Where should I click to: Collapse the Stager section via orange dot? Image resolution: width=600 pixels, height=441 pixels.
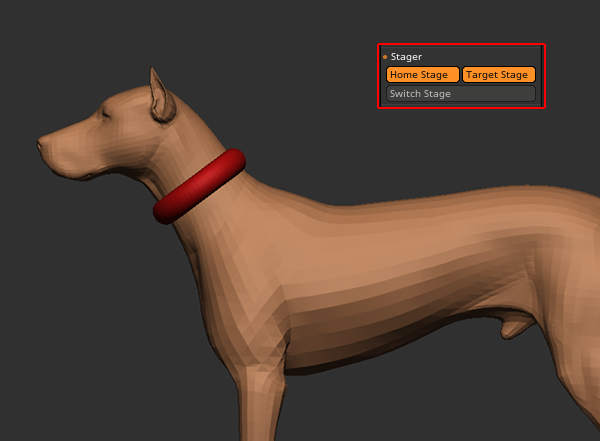tap(385, 57)
